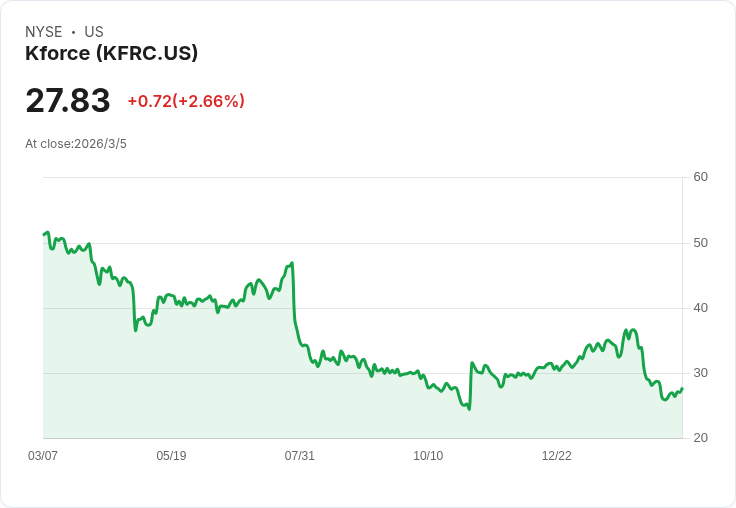Click the 12/22 date on the x-axis
The height and width of the screenshot is (508, 736).
(557, 456)
